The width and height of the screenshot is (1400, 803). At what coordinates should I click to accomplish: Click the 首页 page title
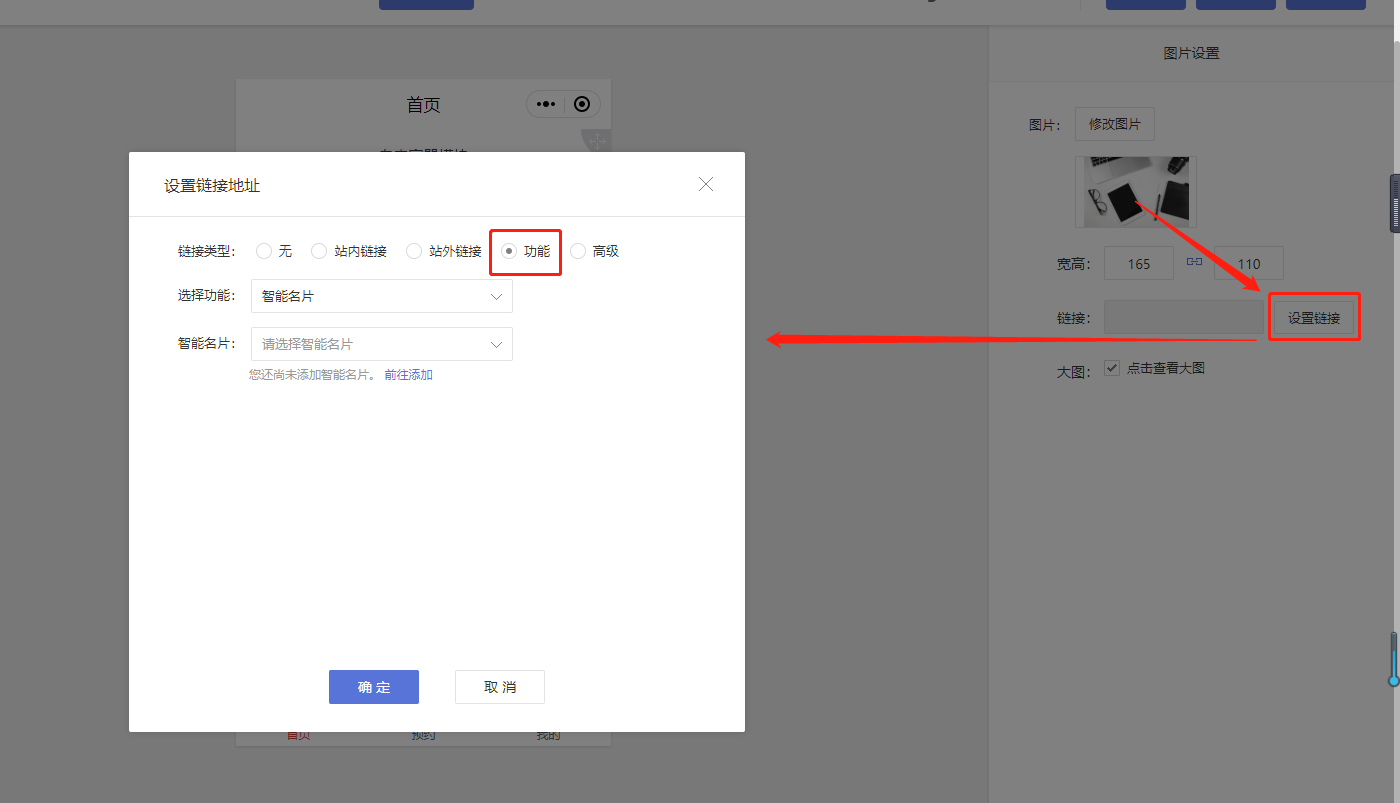[423, 105]
